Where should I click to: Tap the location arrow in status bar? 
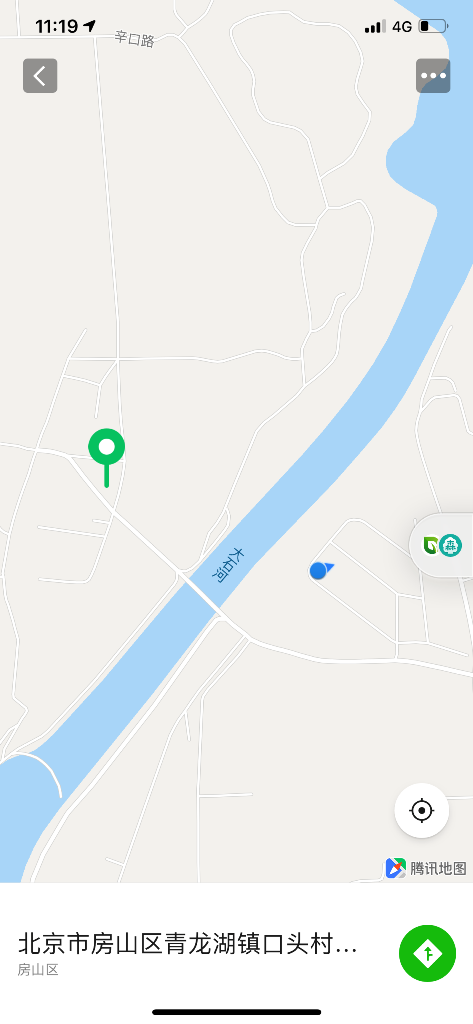[x=90, y=25]
